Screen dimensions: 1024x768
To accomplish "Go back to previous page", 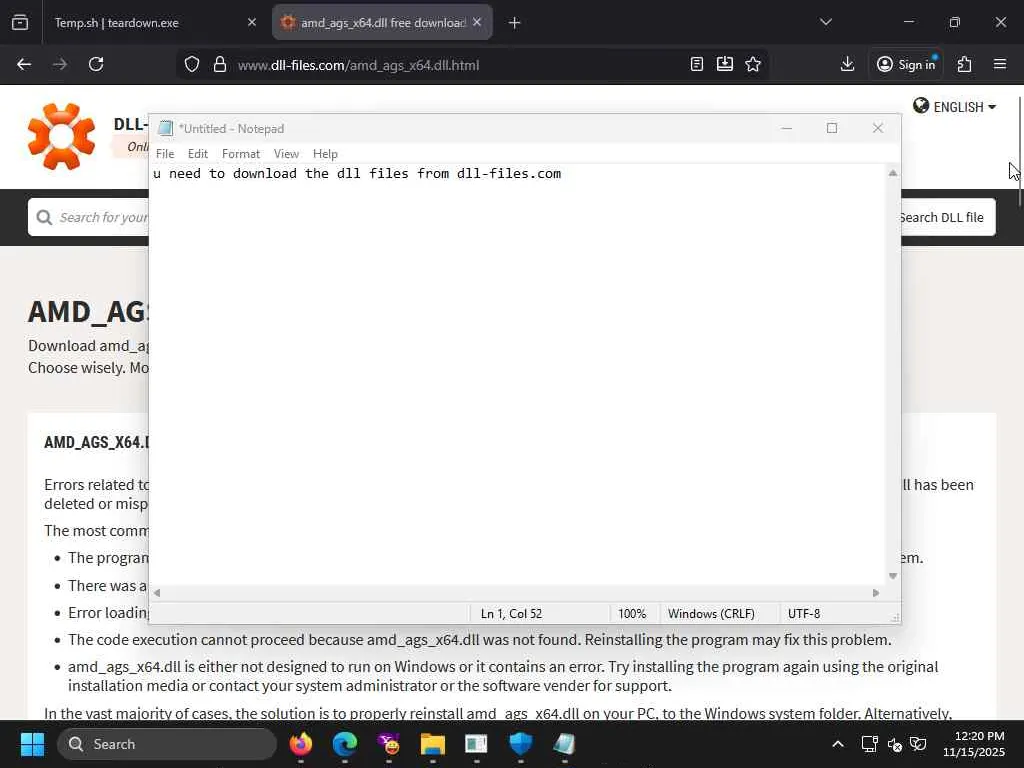I will click(24, 64).
